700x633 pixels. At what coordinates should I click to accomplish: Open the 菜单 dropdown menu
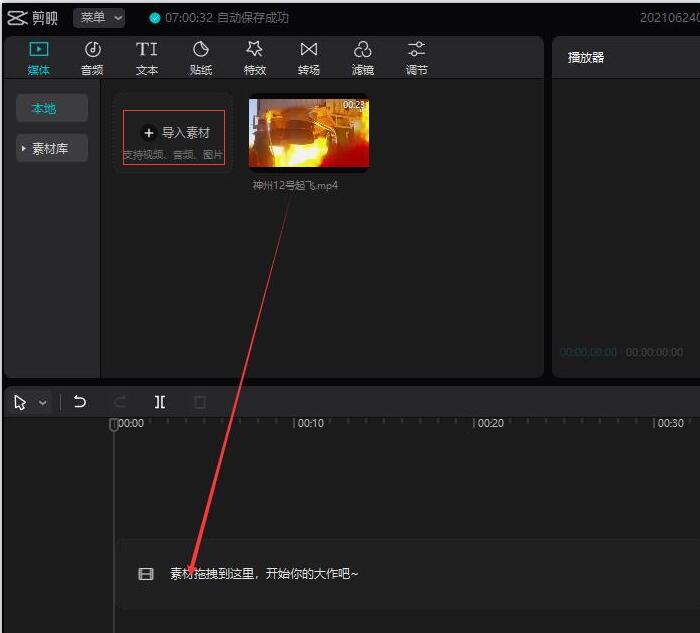99,18
